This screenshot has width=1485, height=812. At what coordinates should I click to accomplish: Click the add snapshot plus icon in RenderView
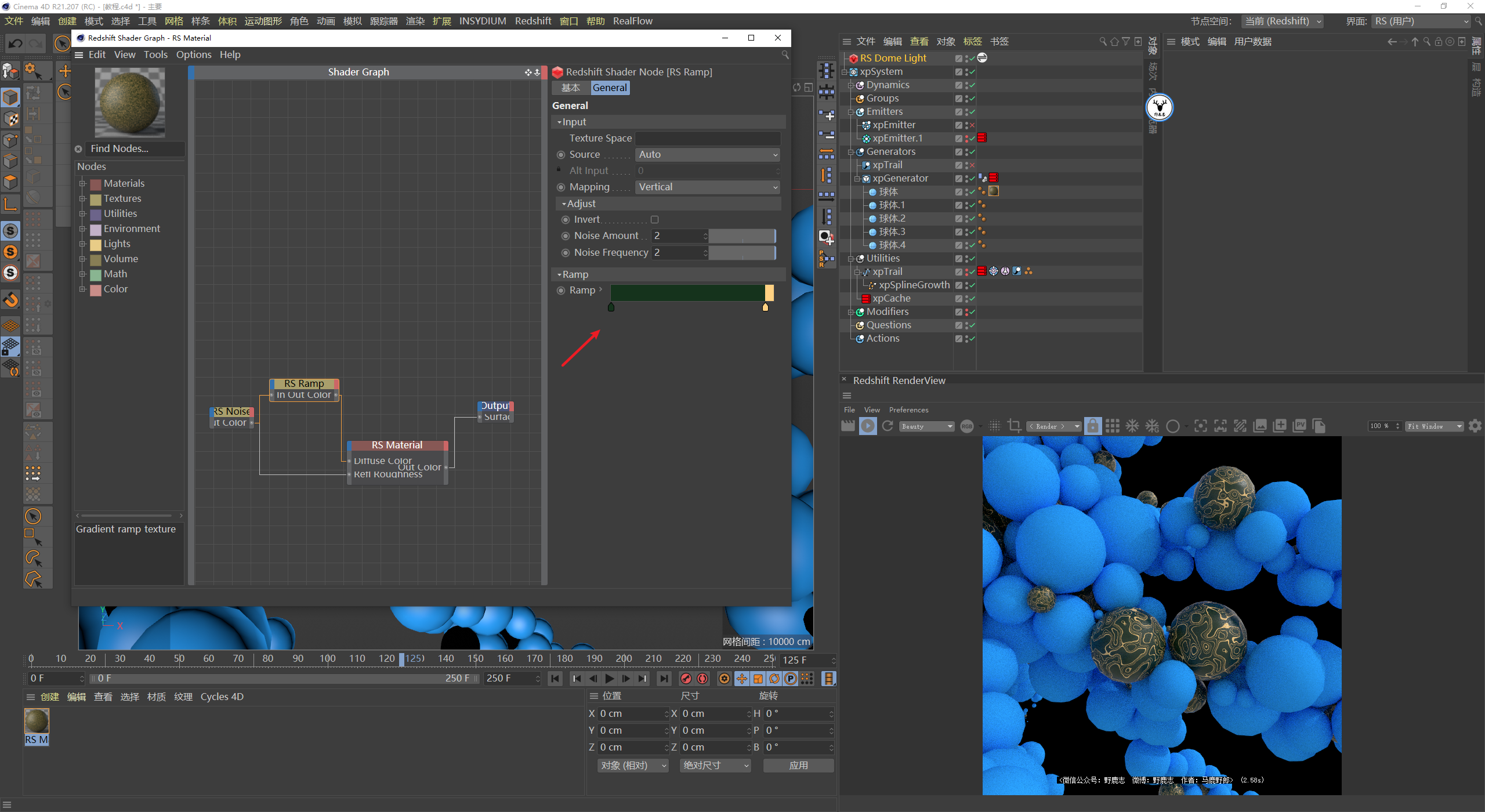tap(1280, 426)
